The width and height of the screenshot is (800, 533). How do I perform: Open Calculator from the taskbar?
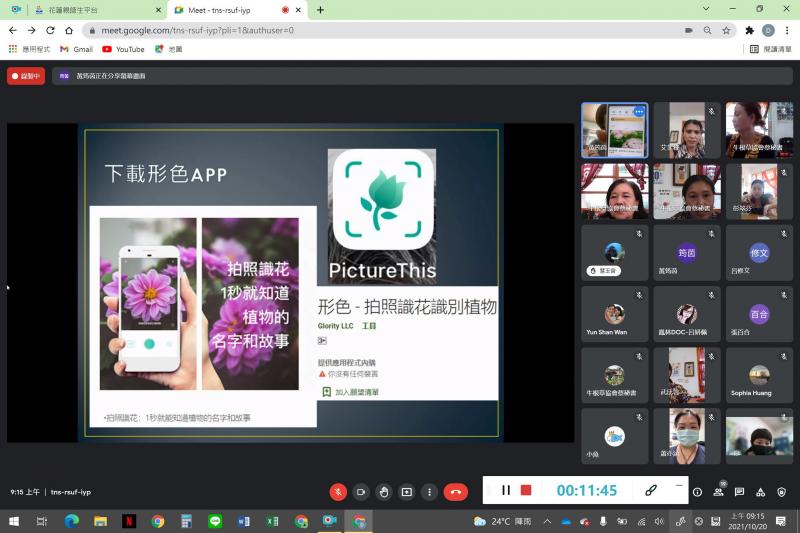point(186,521)
